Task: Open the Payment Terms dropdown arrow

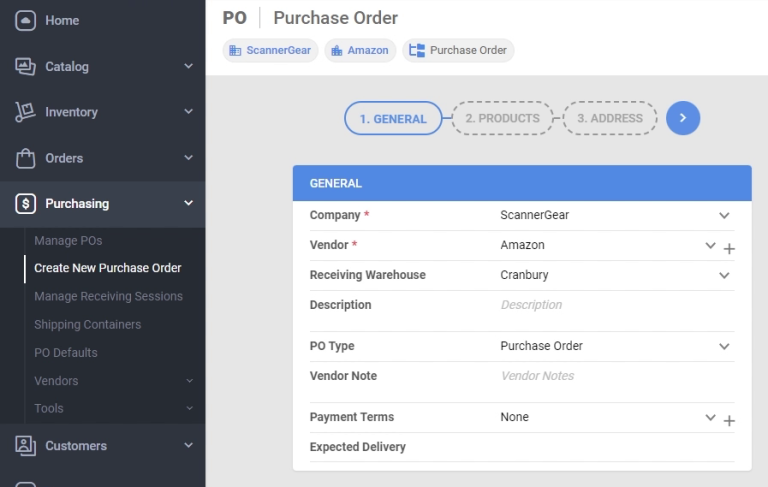Action: tap(710, 417)
